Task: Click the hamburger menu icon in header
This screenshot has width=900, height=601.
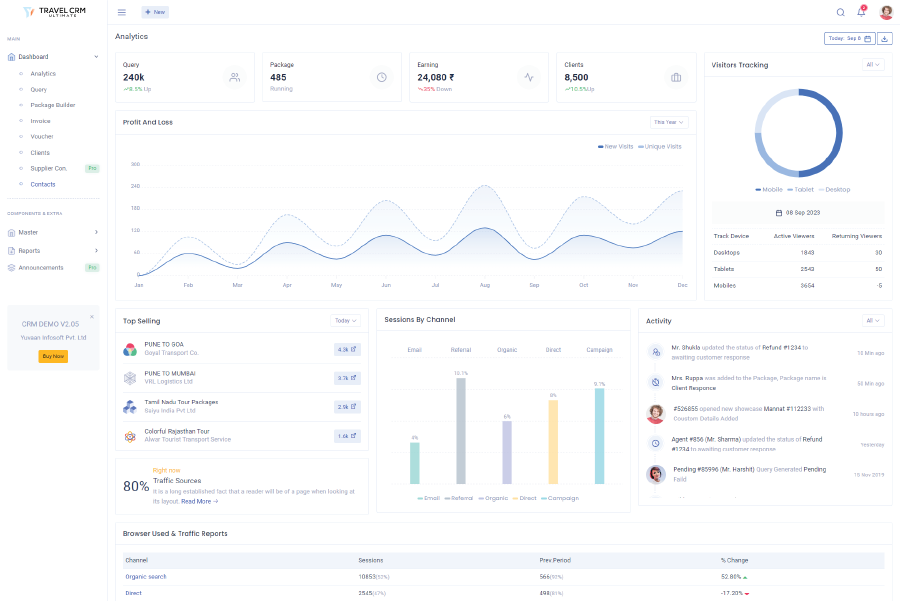Action: tap(122, 12)
